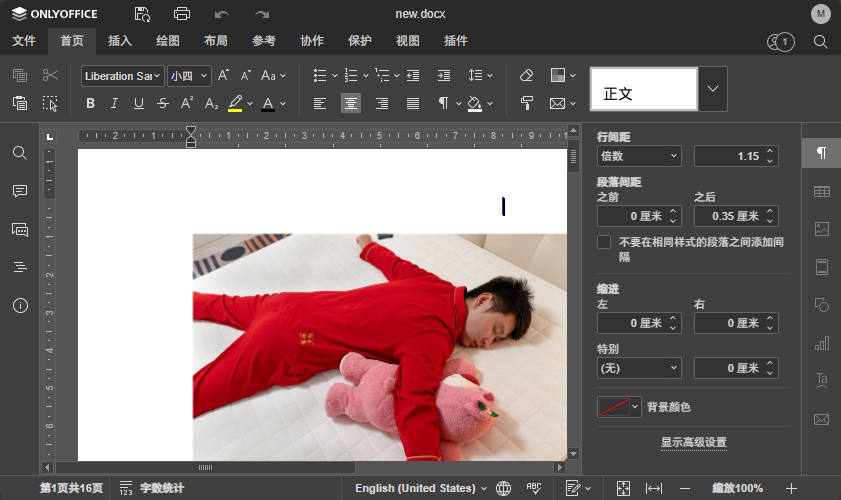
Task: Click 显示高级设置 link
Action: pyautogui.click(x=693, y=442)
